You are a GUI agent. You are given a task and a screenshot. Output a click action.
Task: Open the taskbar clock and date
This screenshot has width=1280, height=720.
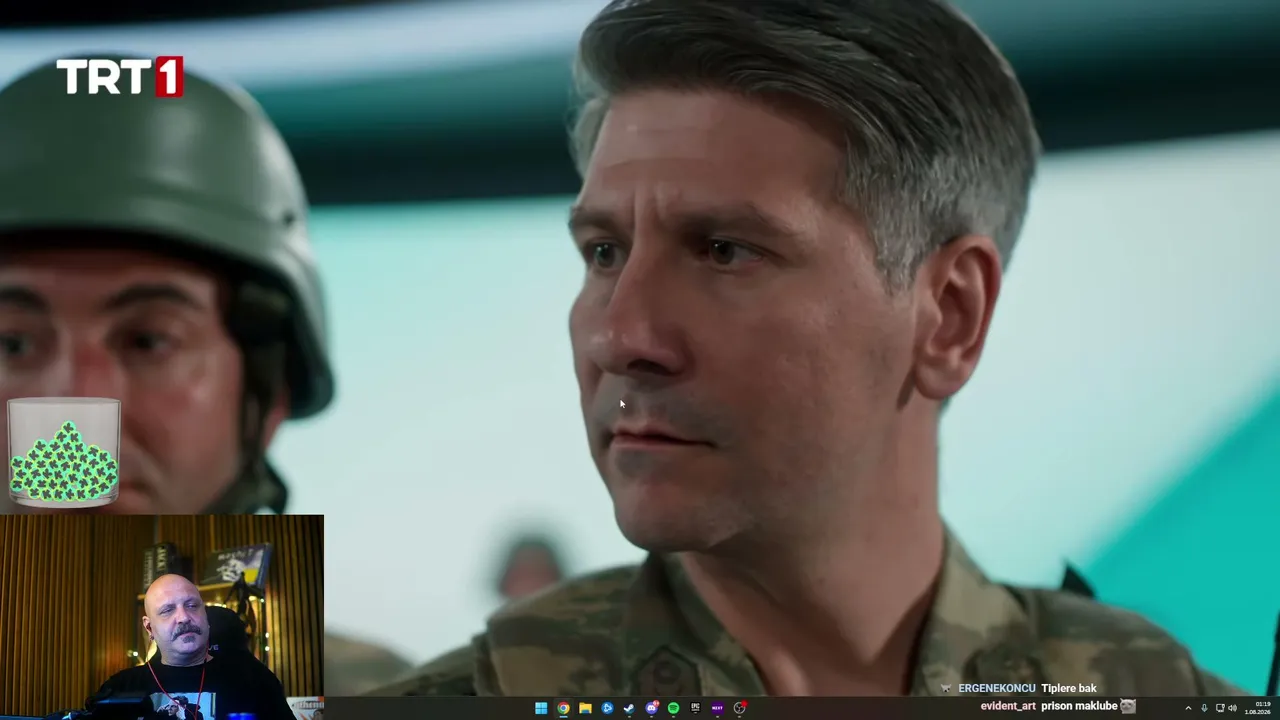(1257, 708)
